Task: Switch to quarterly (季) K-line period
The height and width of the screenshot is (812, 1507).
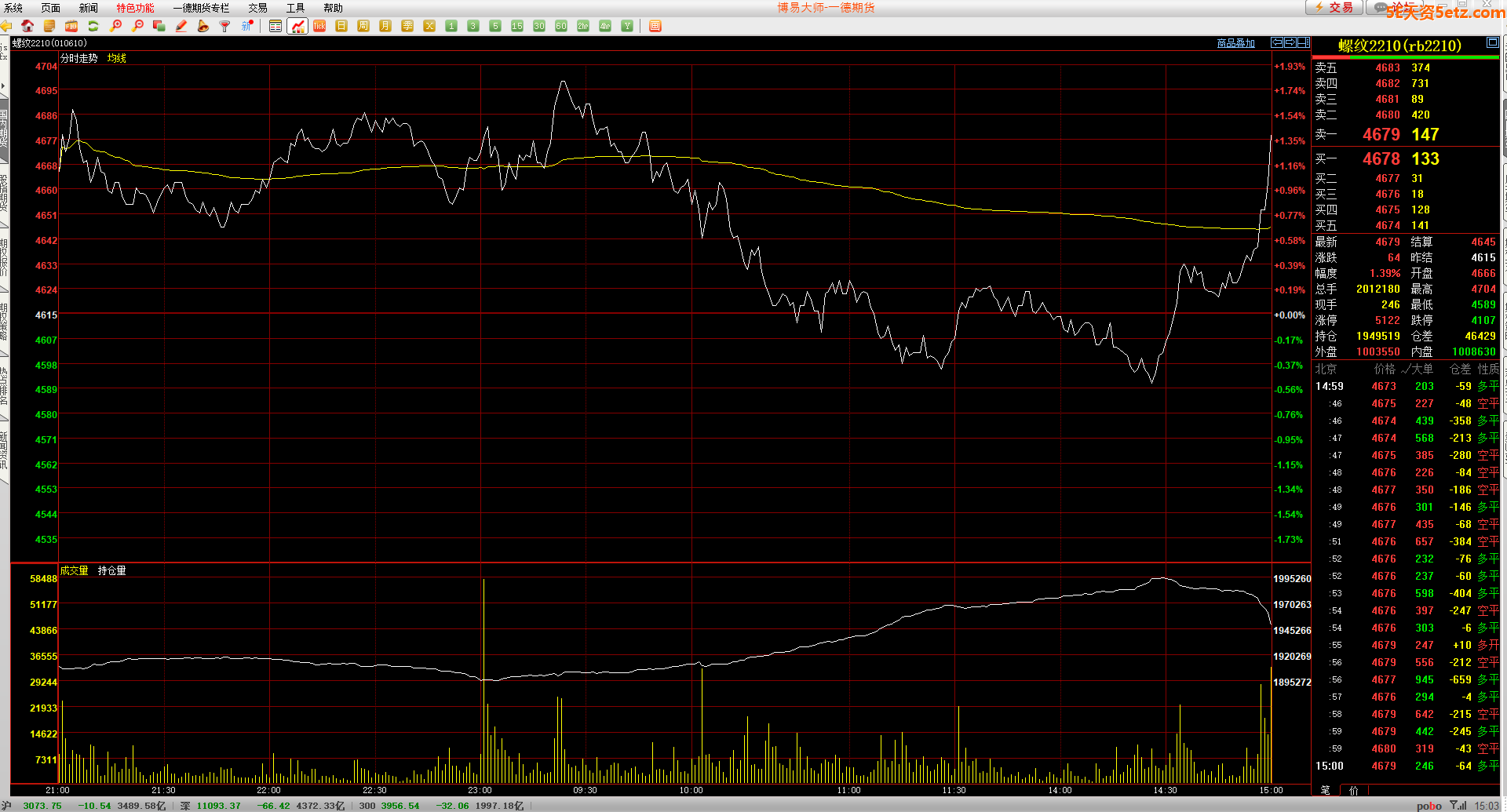Action: [407, 26]
